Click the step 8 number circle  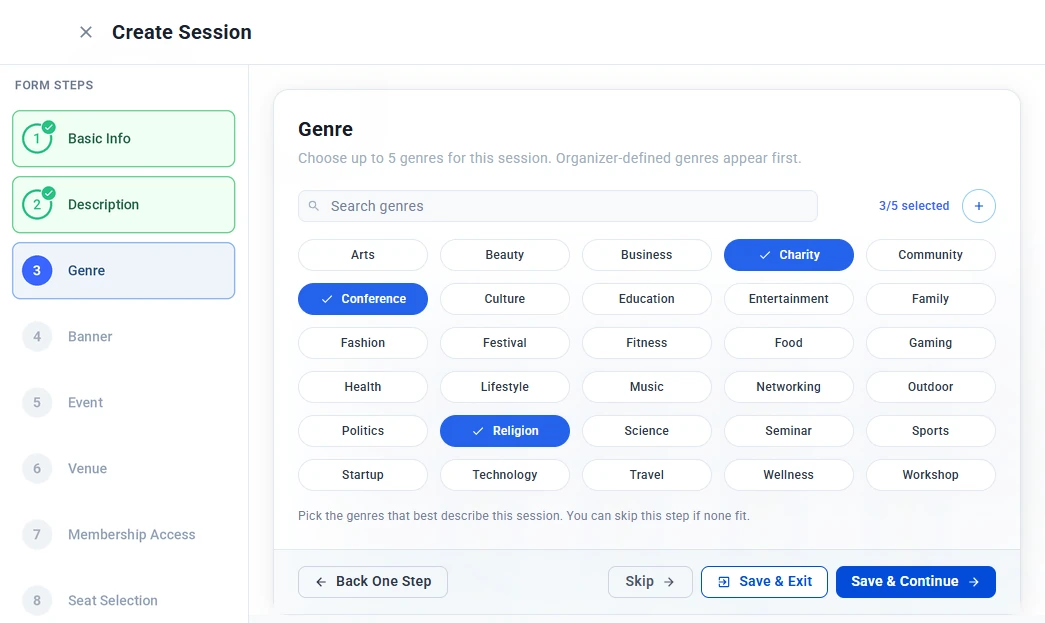37,600
